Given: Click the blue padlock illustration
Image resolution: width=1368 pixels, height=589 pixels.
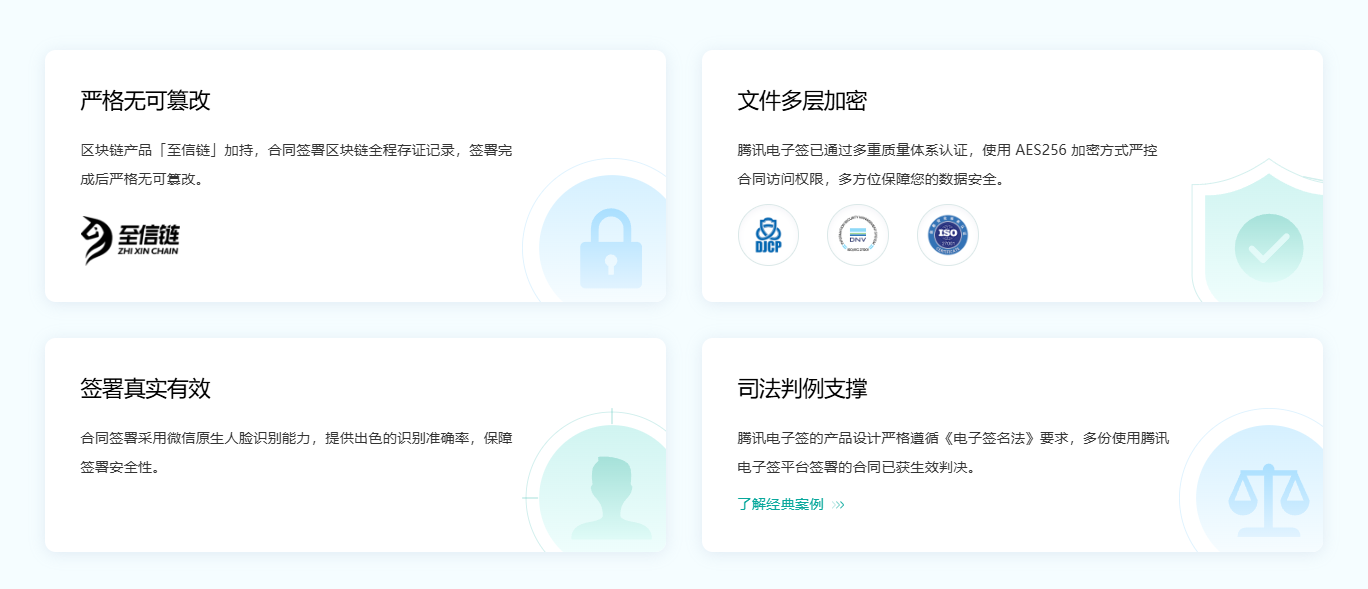Looking at the screenshot, I should coord(611,247).
